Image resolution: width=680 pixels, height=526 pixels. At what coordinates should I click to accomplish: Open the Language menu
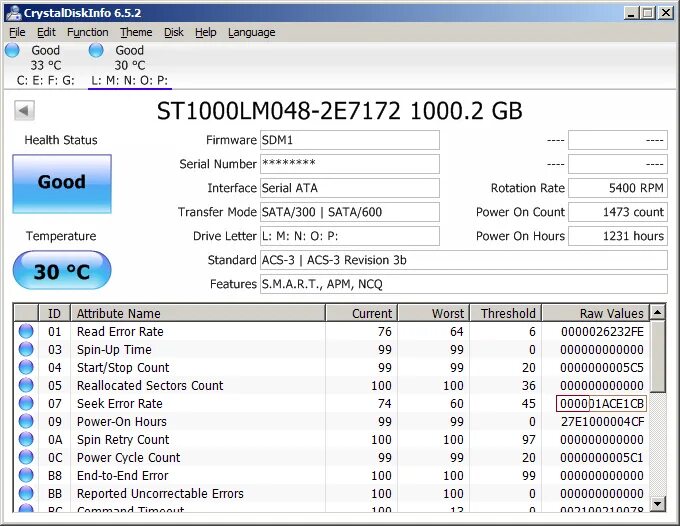click(x=252, y=33)
